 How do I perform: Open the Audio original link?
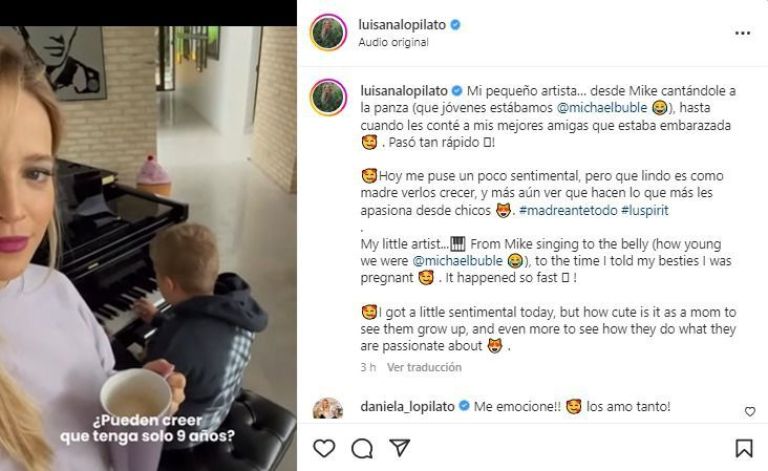(x=393, y=42)
